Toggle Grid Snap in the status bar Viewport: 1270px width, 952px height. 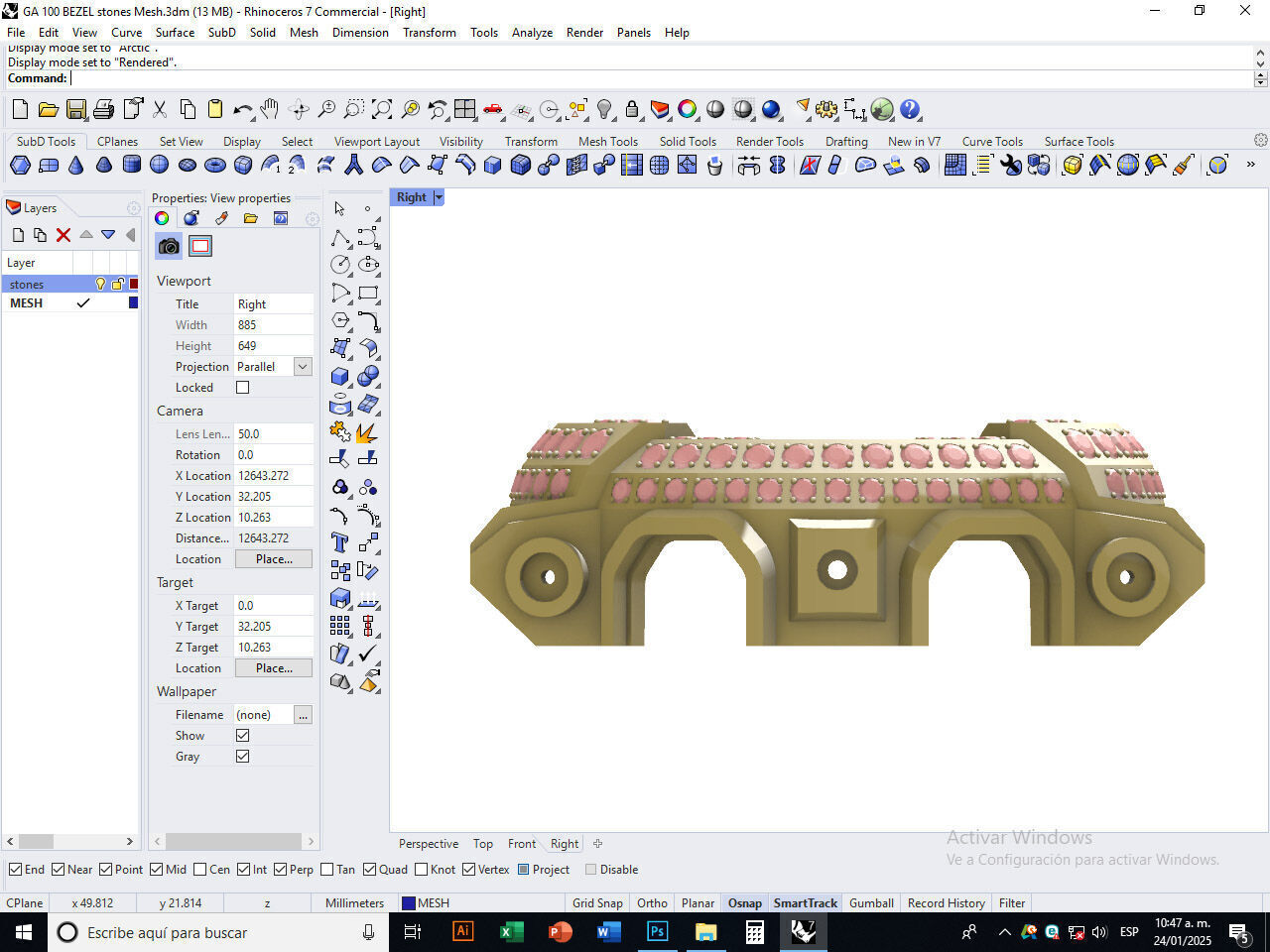click(597, 903)
